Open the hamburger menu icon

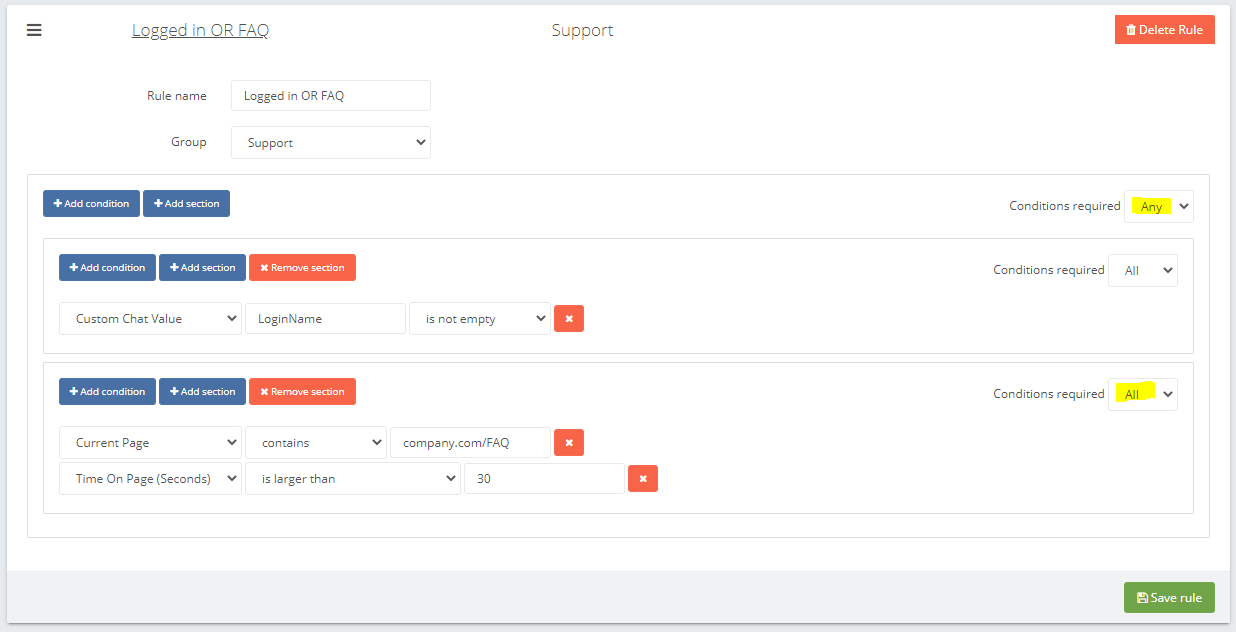(x=34, y=30)
